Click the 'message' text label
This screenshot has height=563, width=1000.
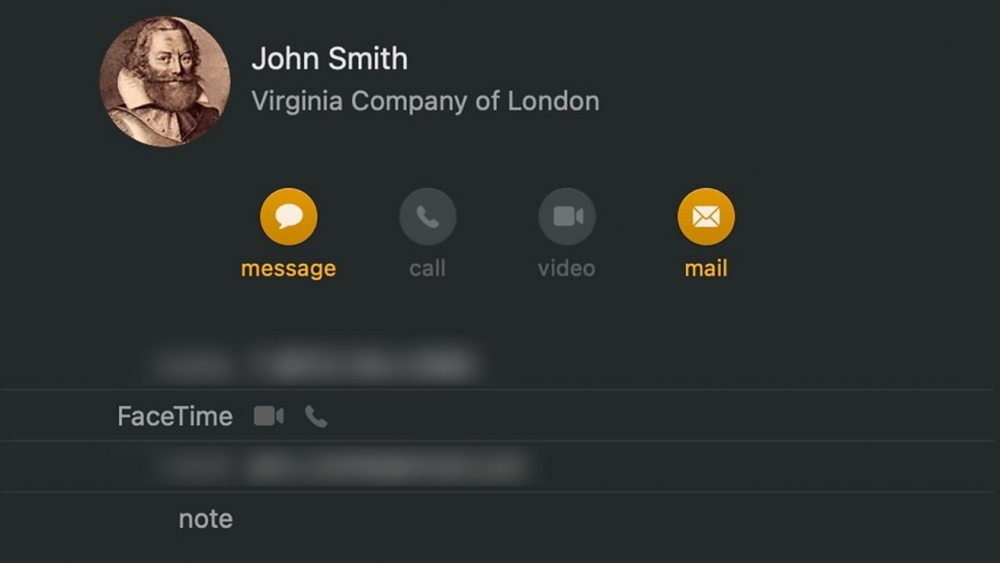point(288,268)
